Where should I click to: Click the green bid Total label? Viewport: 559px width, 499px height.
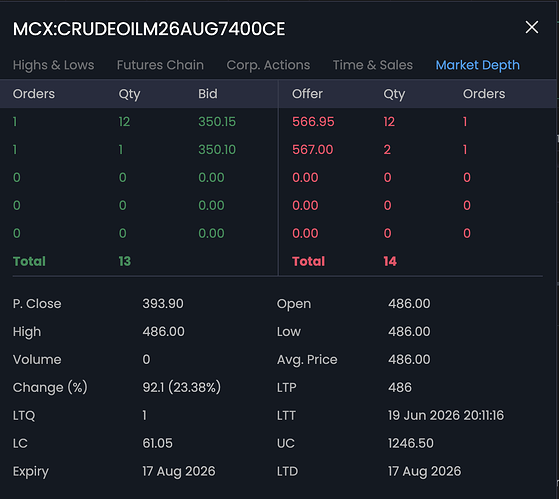29,261
